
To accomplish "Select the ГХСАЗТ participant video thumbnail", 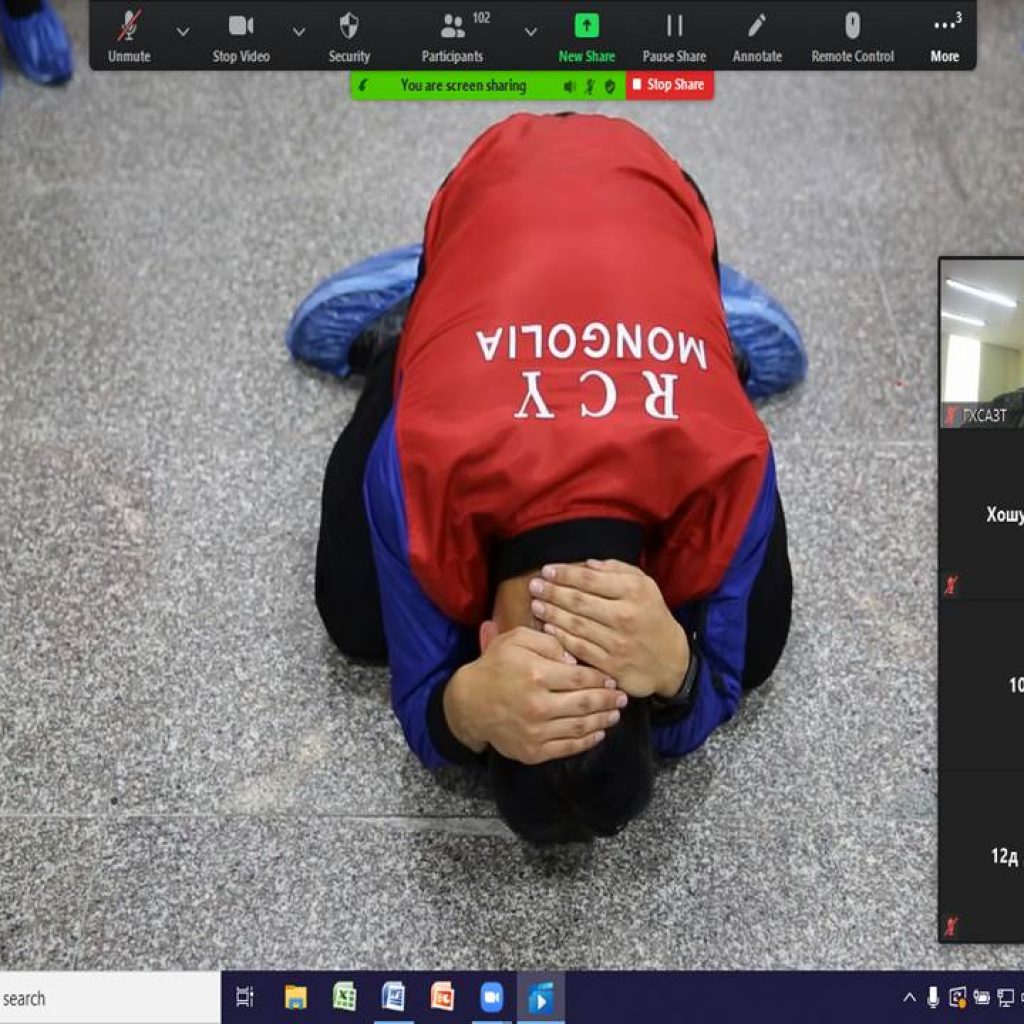I will (982, 343).
